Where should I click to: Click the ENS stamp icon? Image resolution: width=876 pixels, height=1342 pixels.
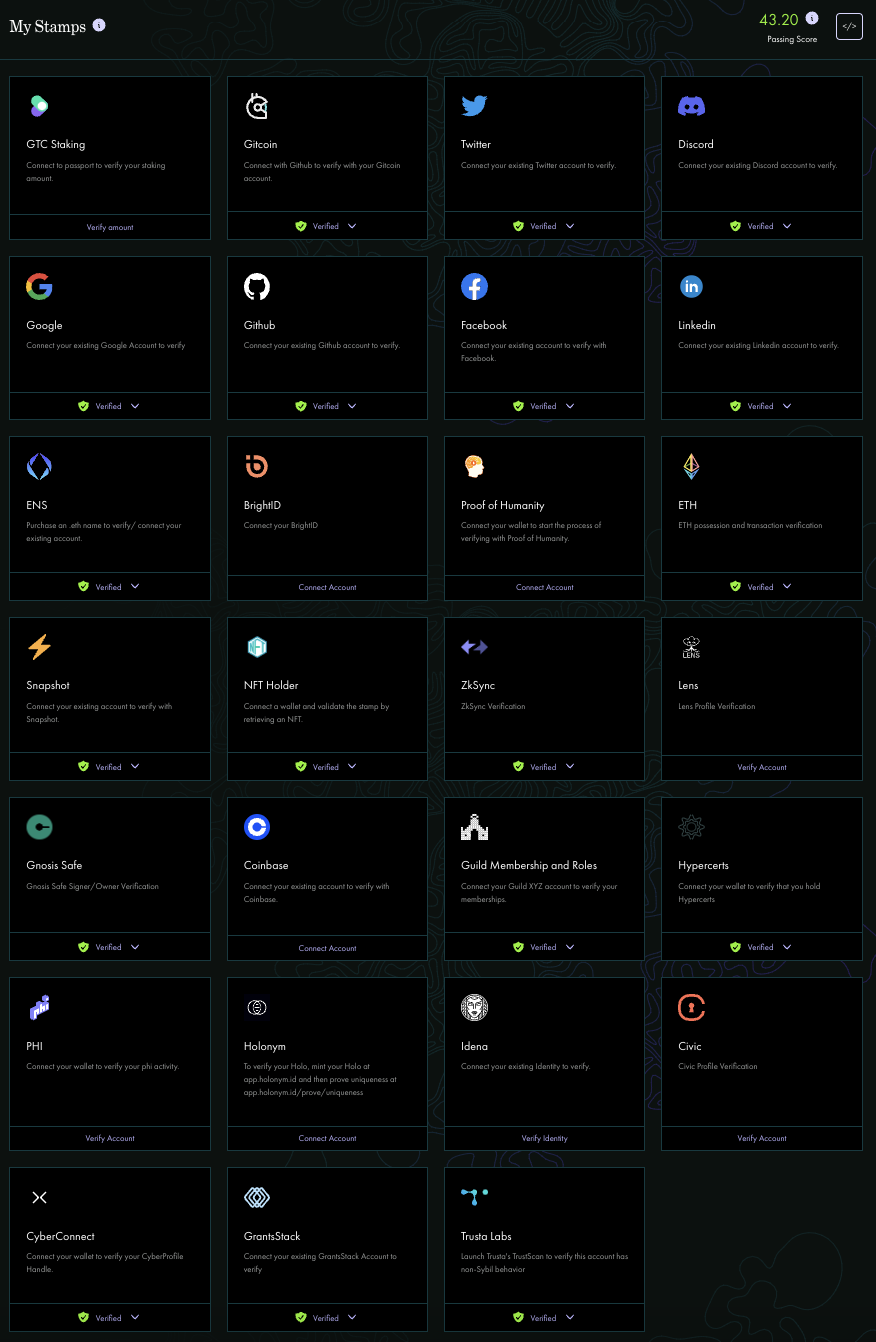39,467
